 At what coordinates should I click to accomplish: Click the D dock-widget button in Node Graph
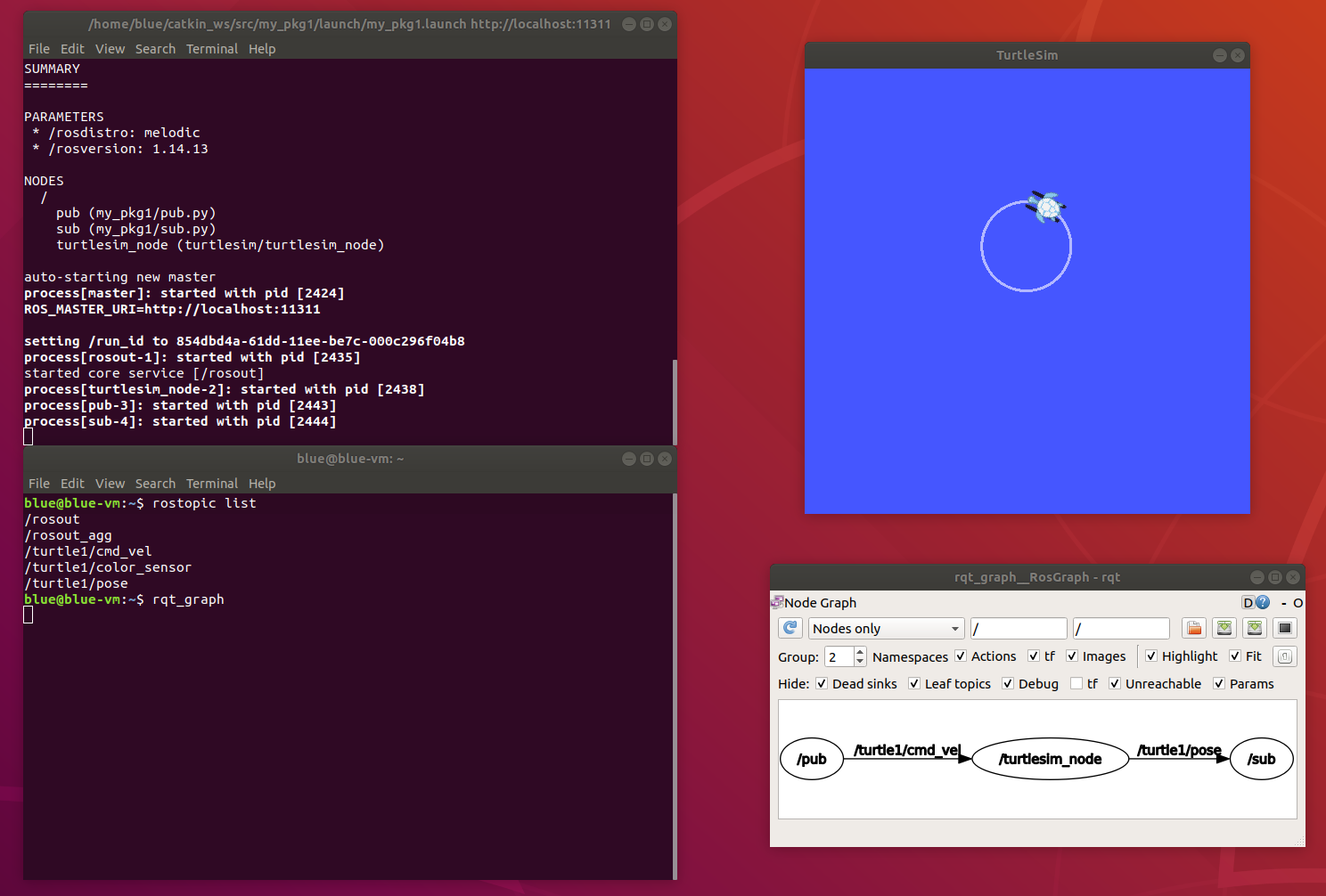1248,603
